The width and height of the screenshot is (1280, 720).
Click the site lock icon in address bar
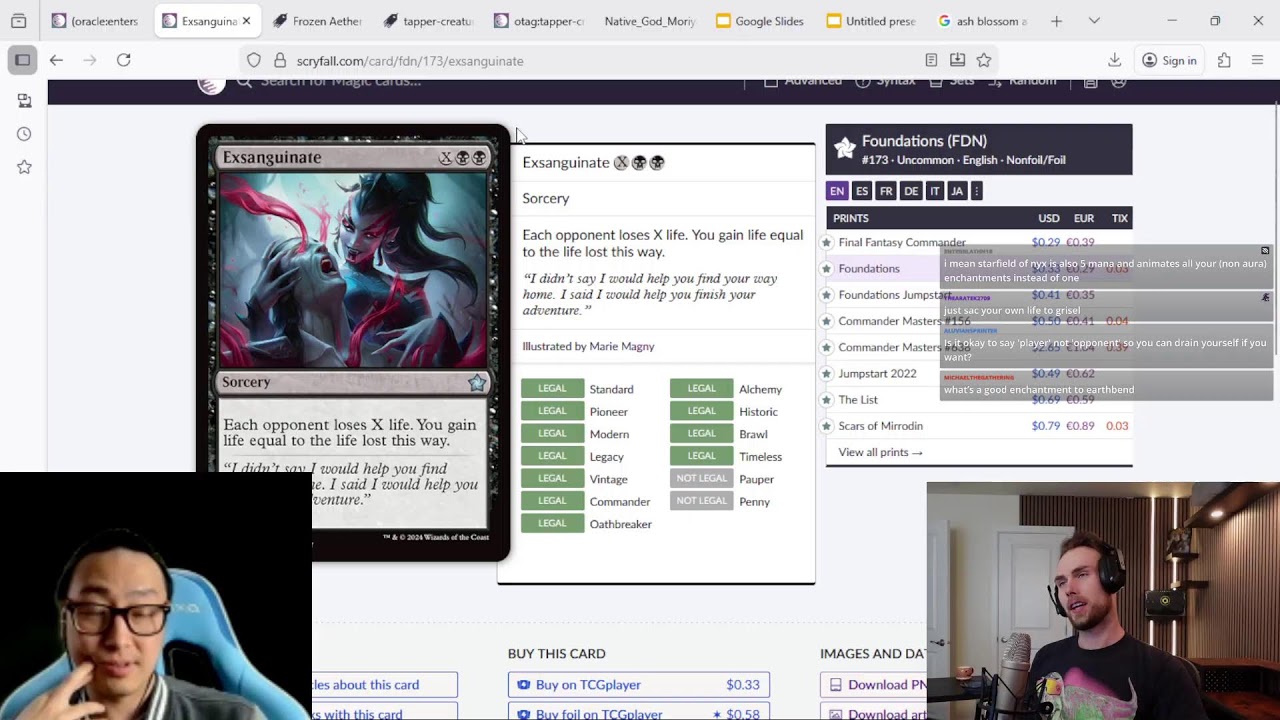[x=280, y=61]
